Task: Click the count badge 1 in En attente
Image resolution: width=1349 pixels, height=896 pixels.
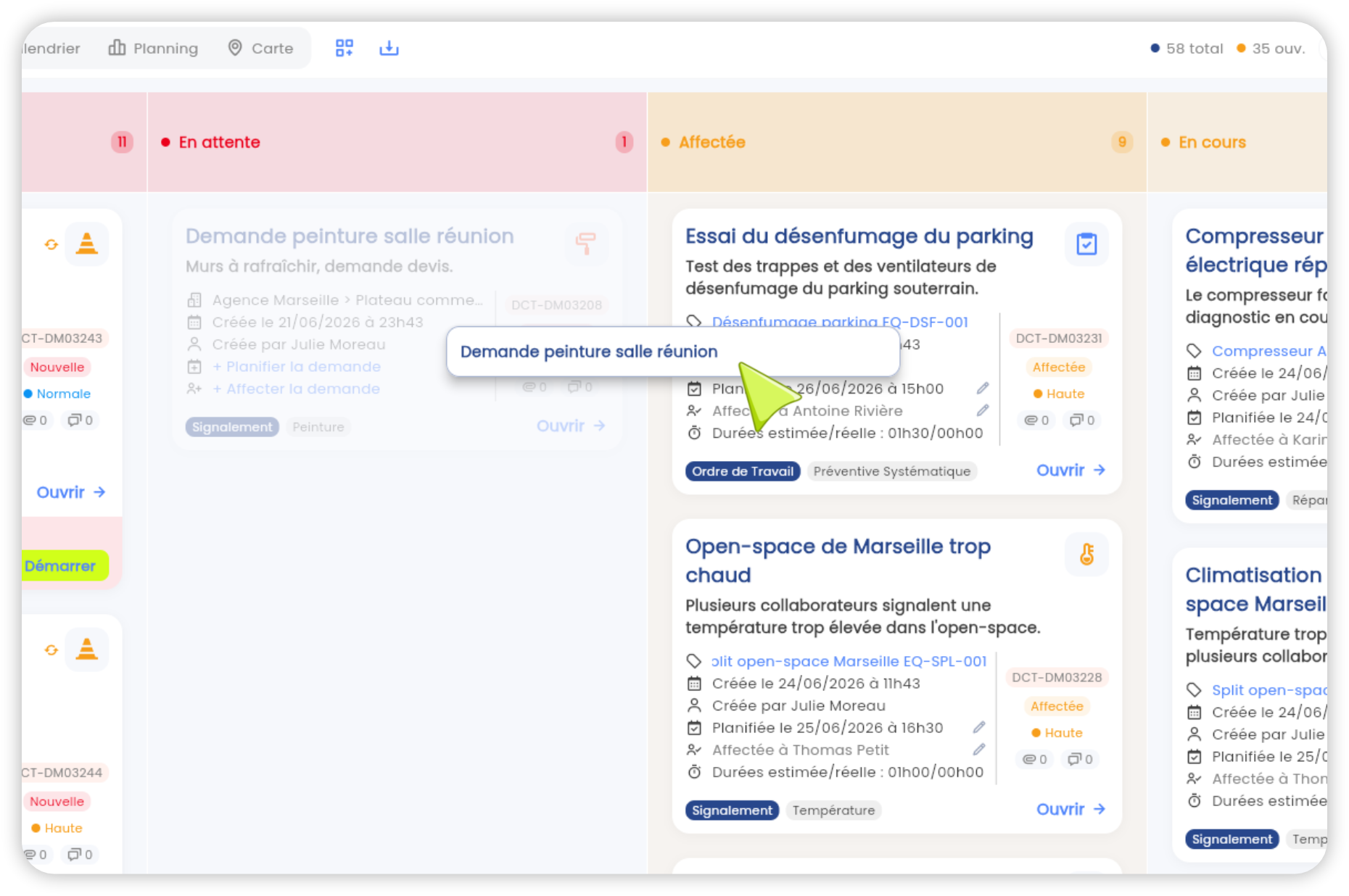Action: 624,142
